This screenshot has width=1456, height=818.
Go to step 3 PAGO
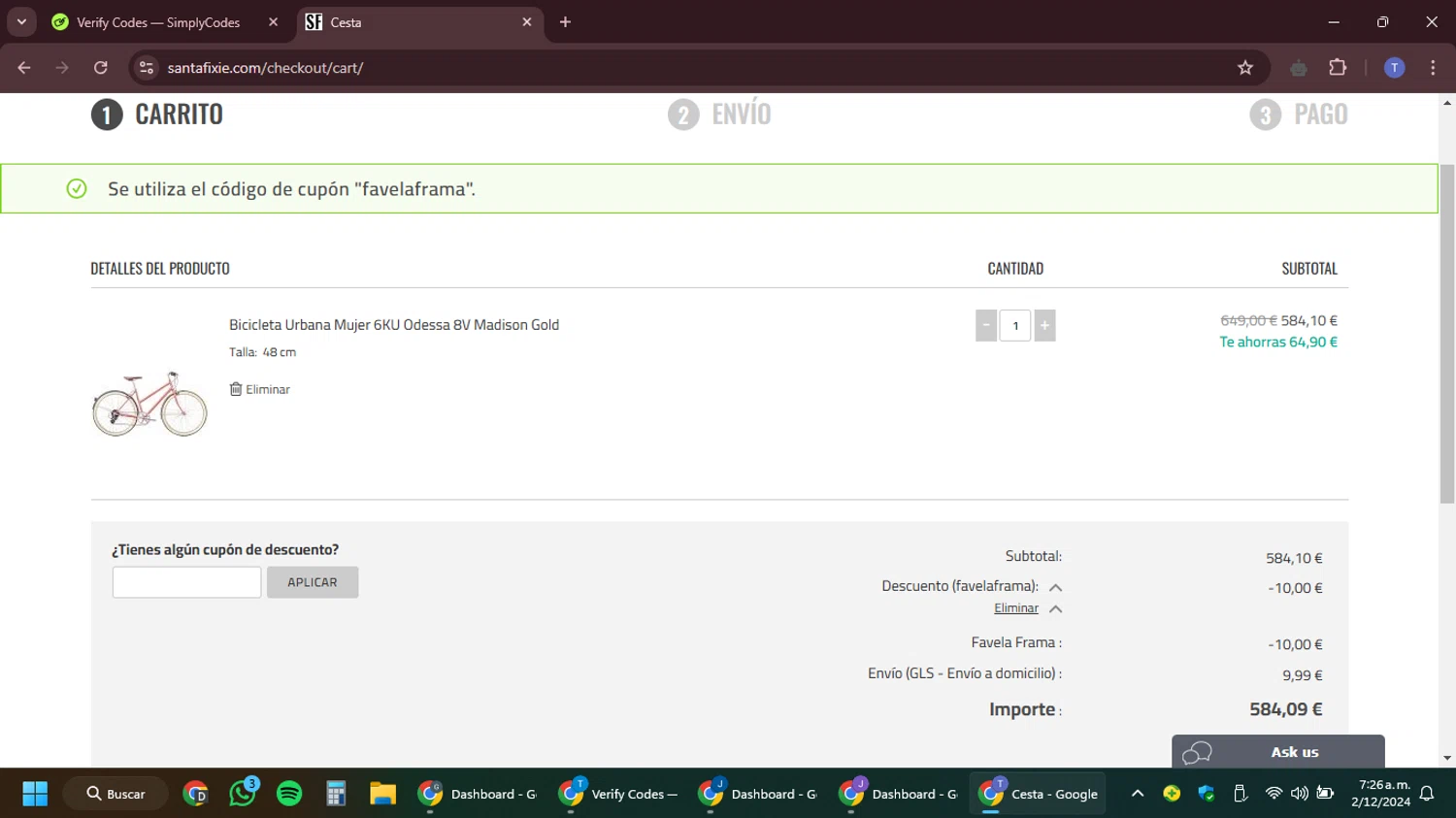point(1298,115)
